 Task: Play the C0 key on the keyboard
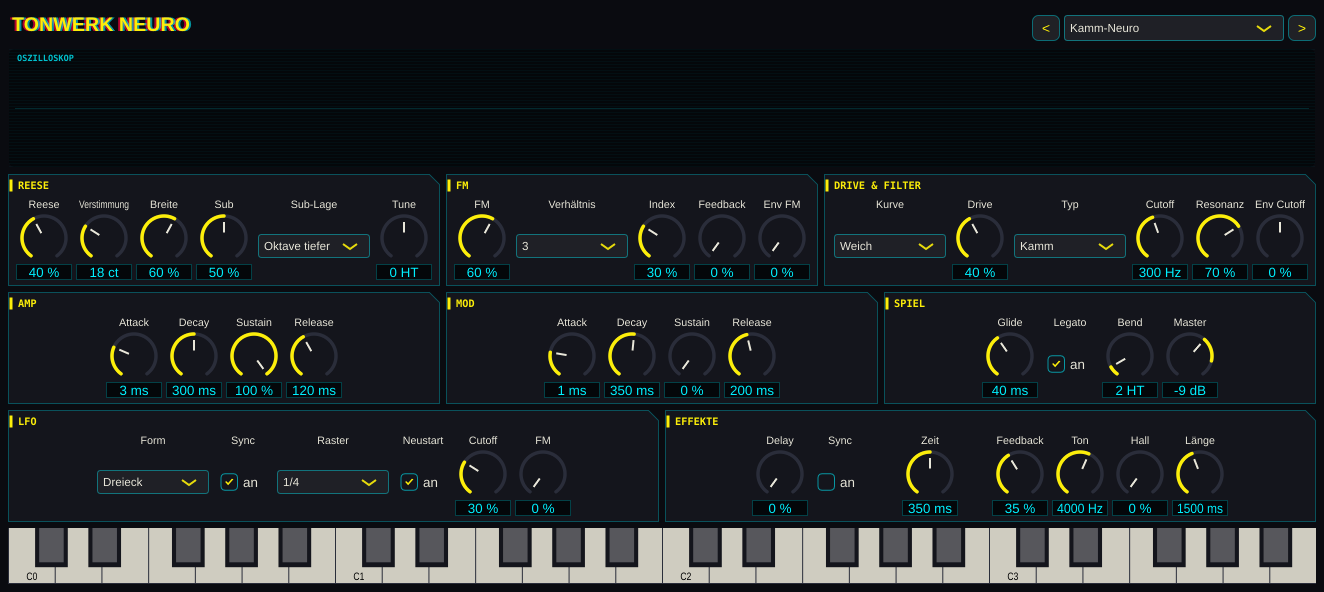[32, 574]
